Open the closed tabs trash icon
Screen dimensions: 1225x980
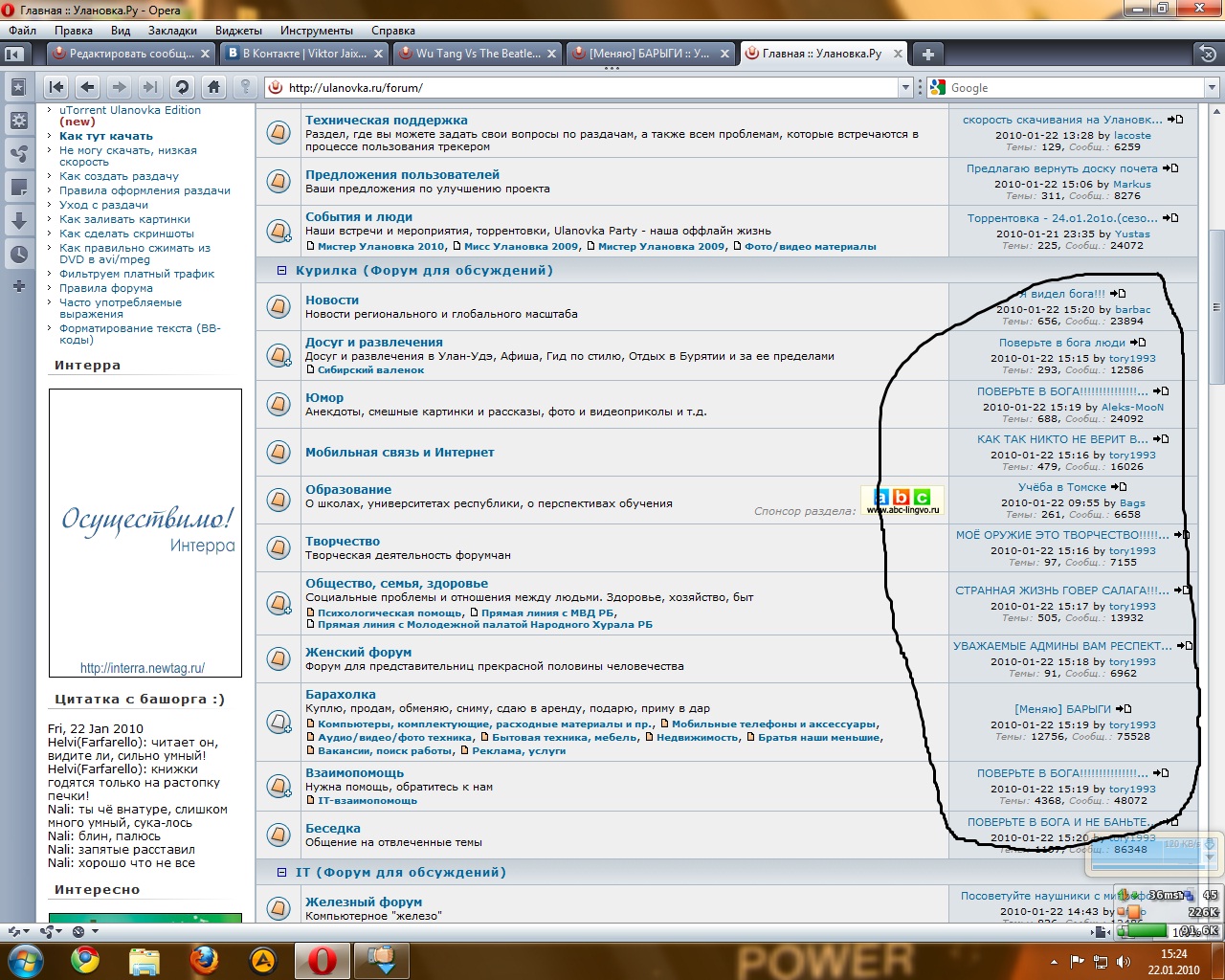click(1208, 54)
